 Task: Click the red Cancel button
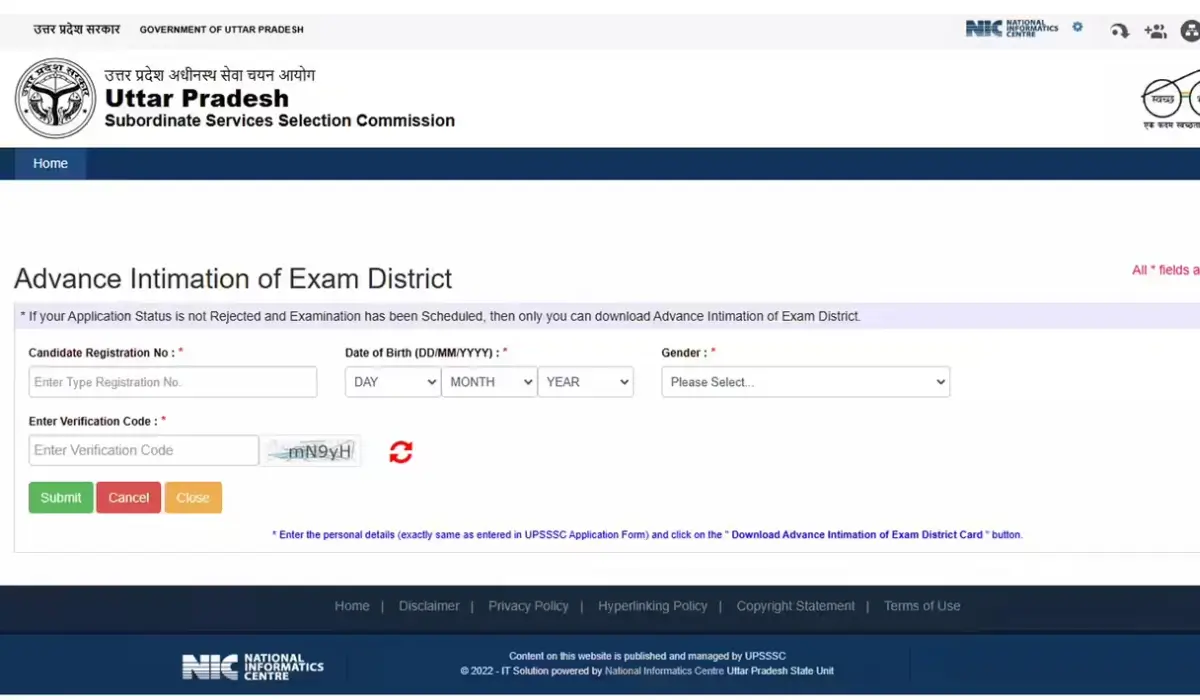point(128,498)
